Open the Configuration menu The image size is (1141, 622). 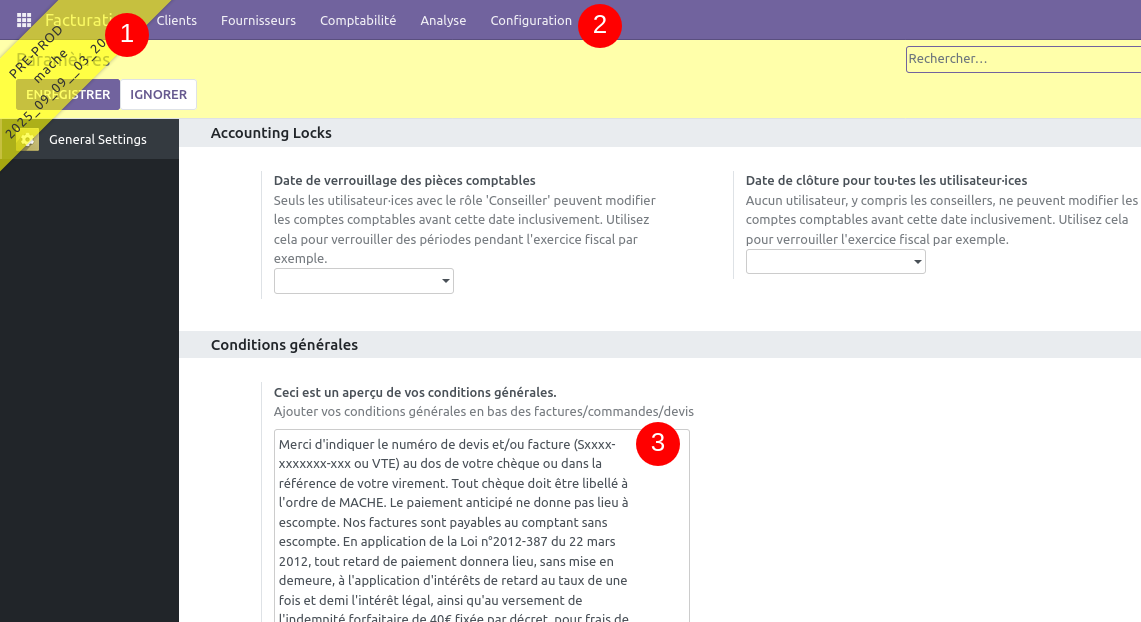[x=531, y=20]
